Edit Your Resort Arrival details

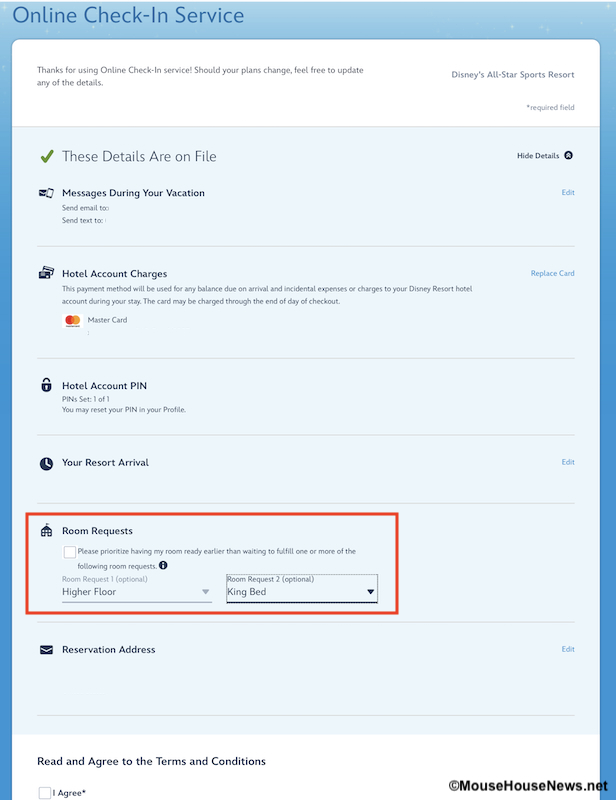click(x=568, y=462)
